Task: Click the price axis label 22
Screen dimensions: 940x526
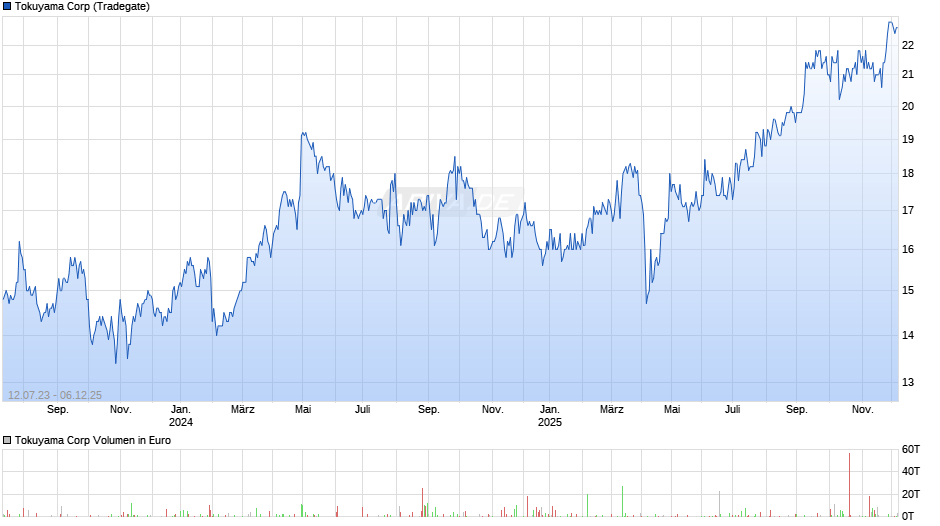Action: pyautogui.click(x=908, y=46)
